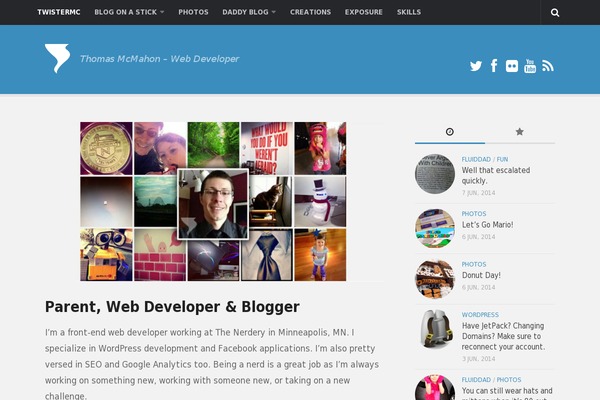Open the 'You can still wear hats' post
This screenshot has width=600, height=400.
(507, 391)
